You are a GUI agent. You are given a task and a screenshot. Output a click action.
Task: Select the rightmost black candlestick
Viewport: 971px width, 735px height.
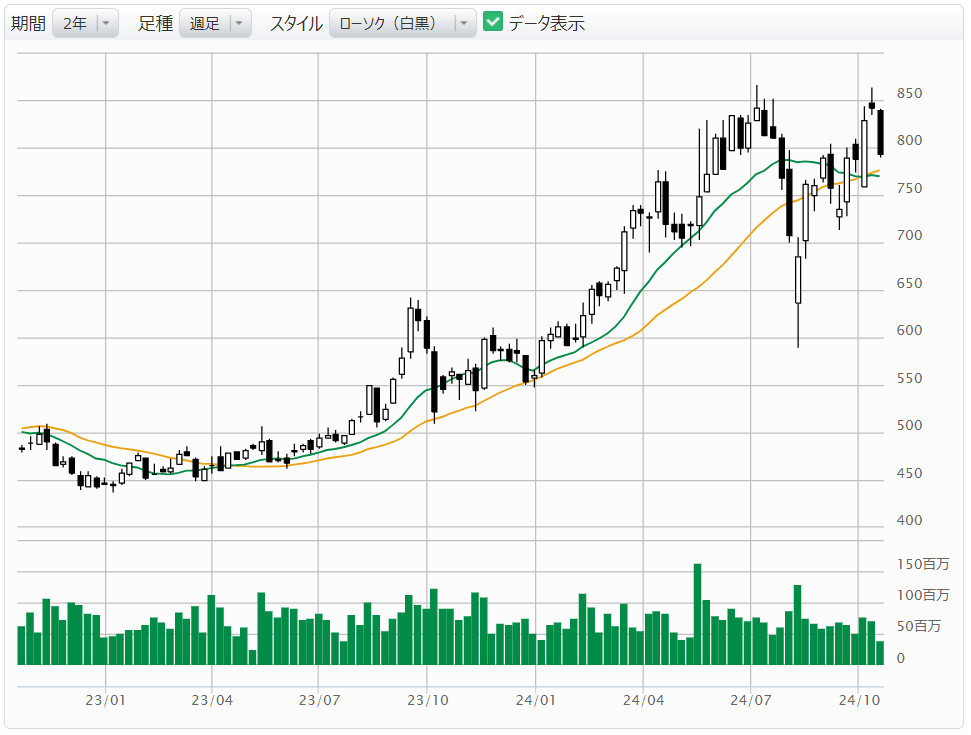coord(881,133)
